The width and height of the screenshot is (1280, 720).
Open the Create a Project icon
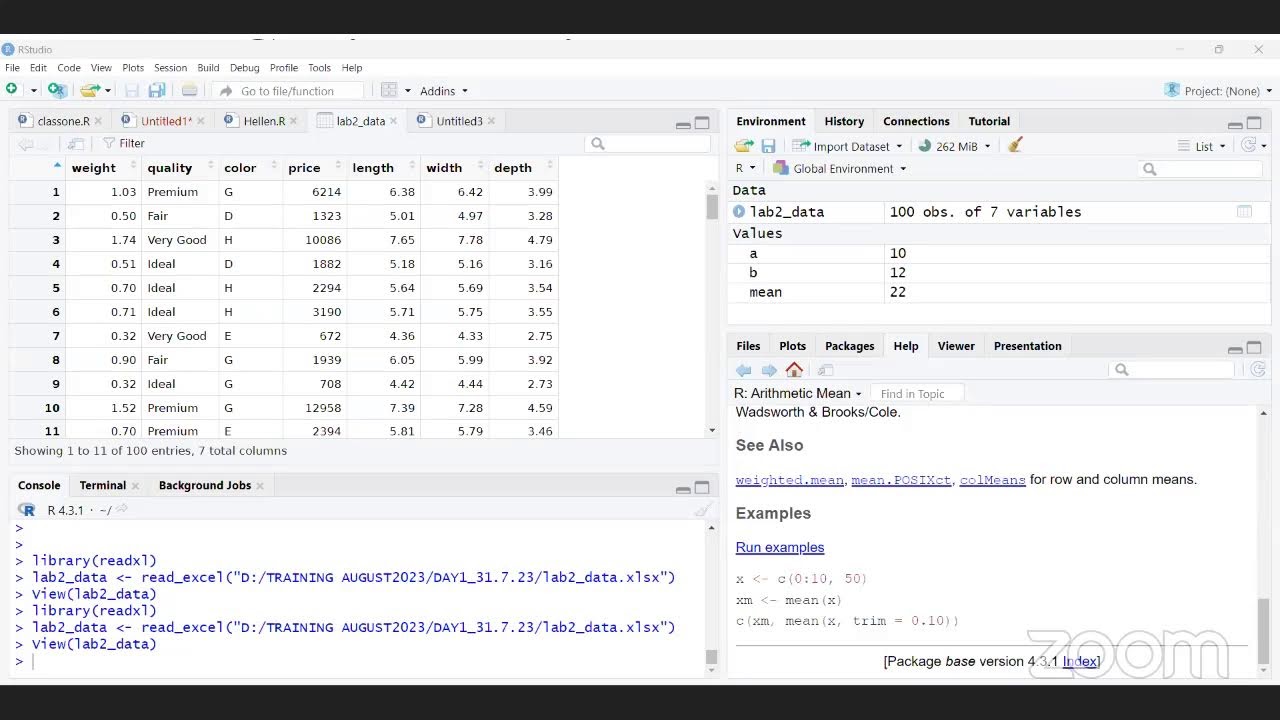point(57,90)
